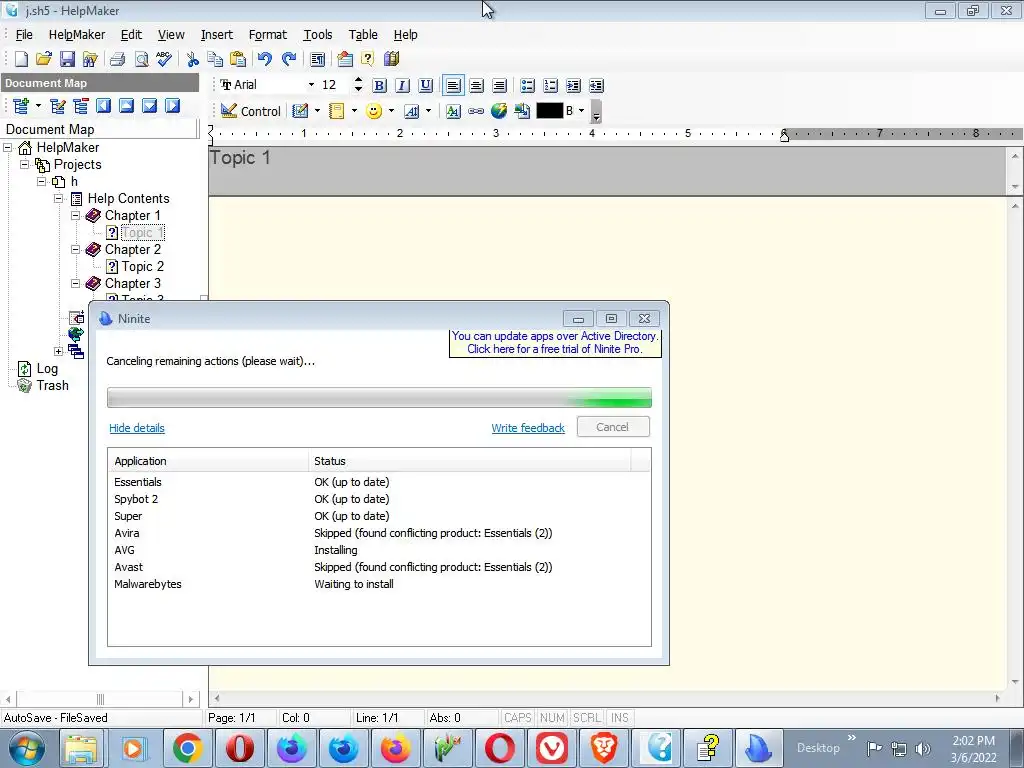Collapse the Chapter 3 tree node
Viewport: 1024px width, 768px height.
click(76, 283)
